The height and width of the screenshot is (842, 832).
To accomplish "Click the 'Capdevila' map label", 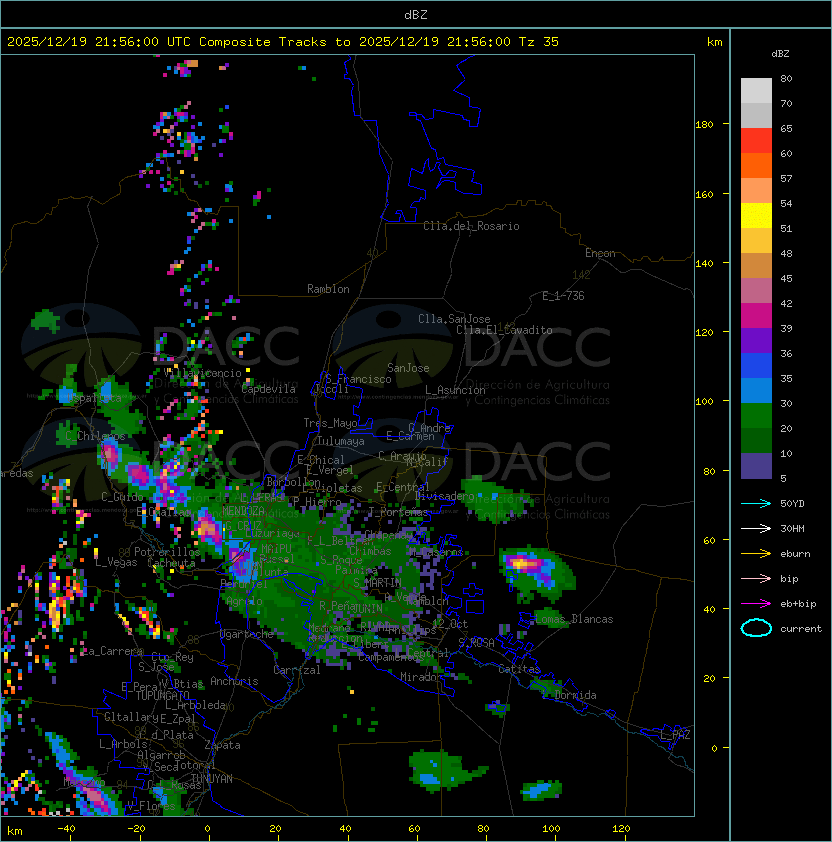I will pyautogui.click(x=268, y=389).
